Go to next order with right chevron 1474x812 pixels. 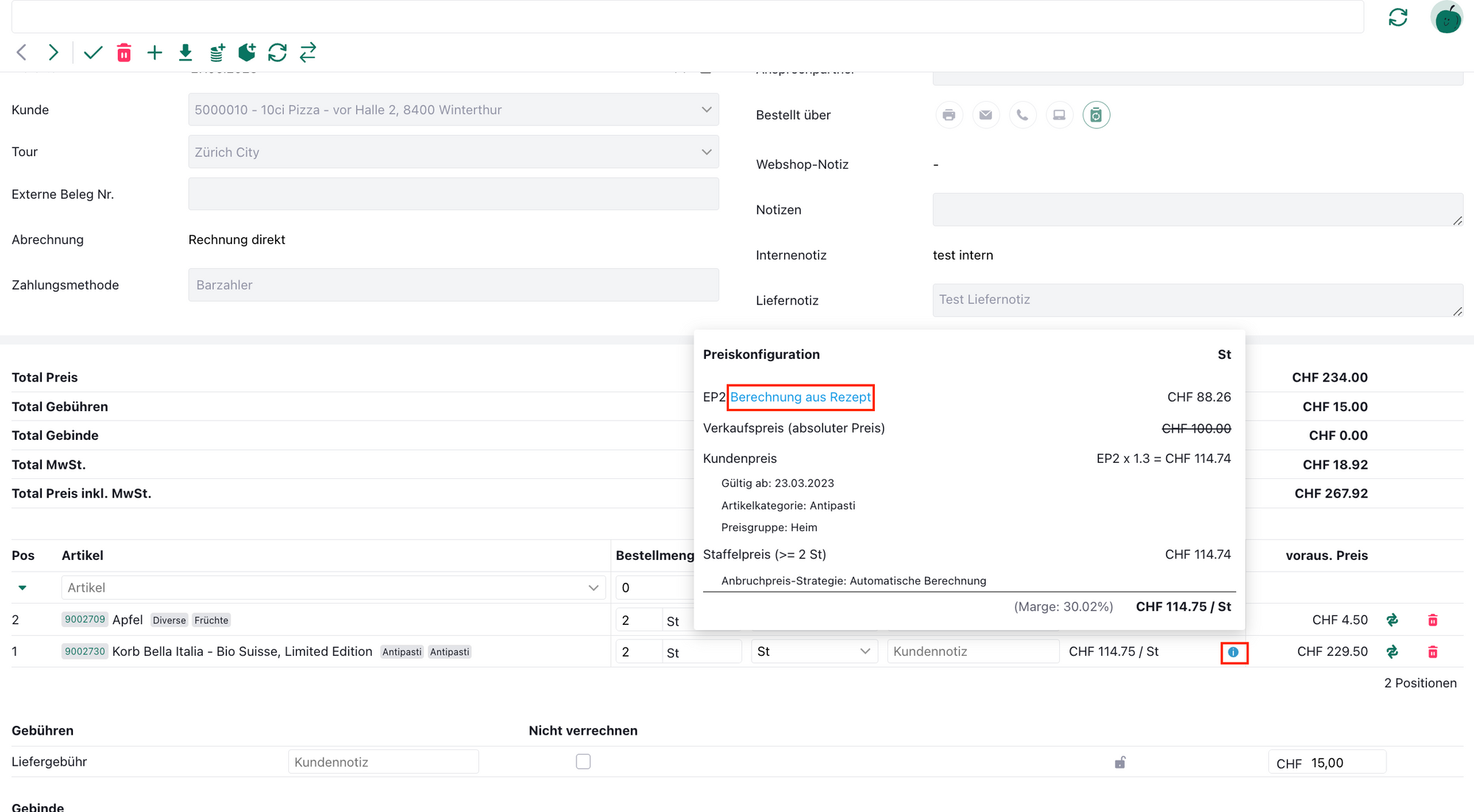53,52
